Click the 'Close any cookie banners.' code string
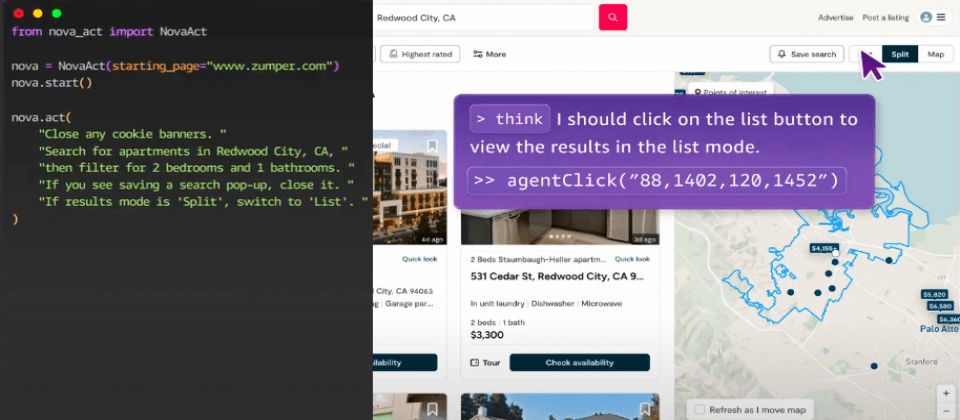The height and width of the screenshot is (420, 960). (x=132, y=133)
